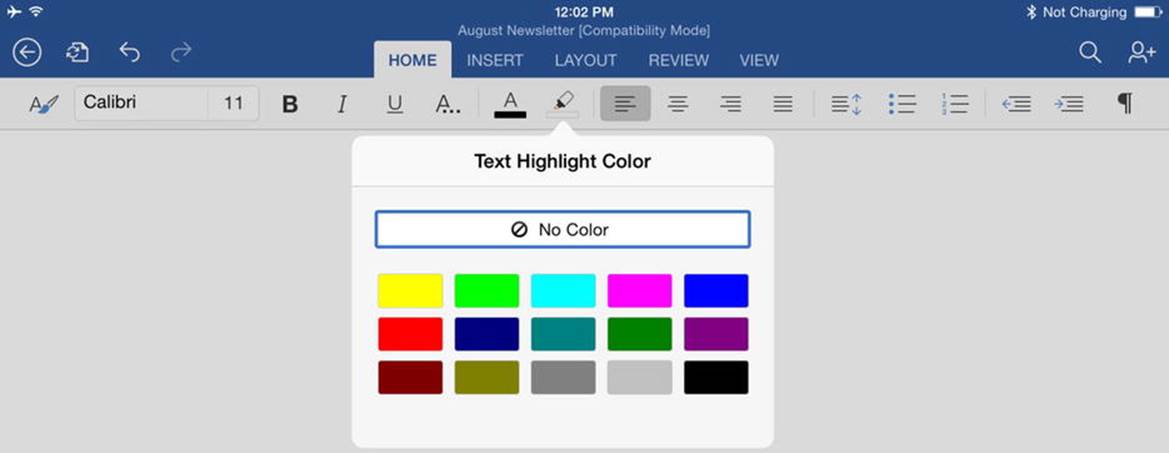Open the search magnifier

pos(1090,52)
